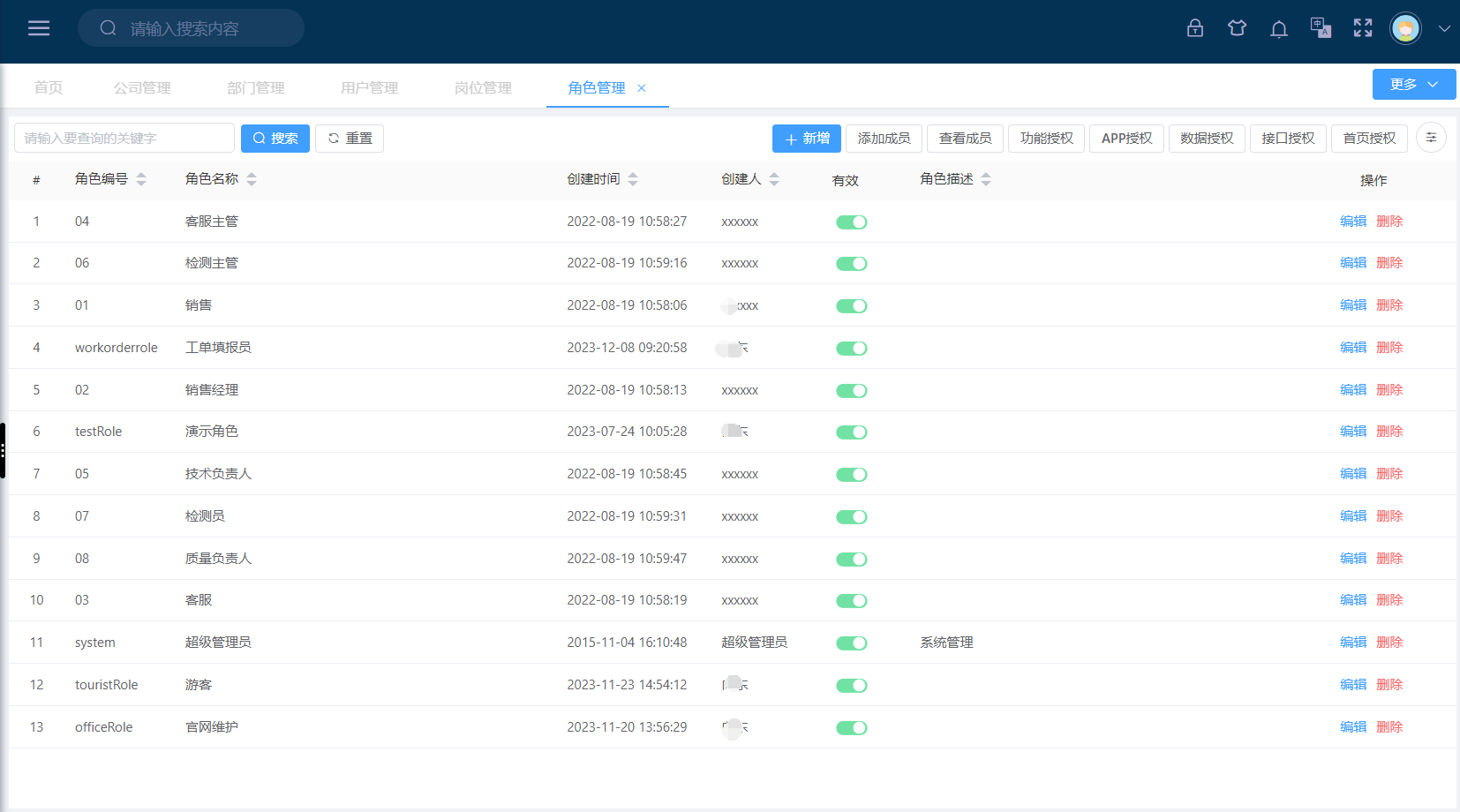Delete the 客服 role (03)
Viewport: 1460px width, 812px height.
click(1389, 600)
